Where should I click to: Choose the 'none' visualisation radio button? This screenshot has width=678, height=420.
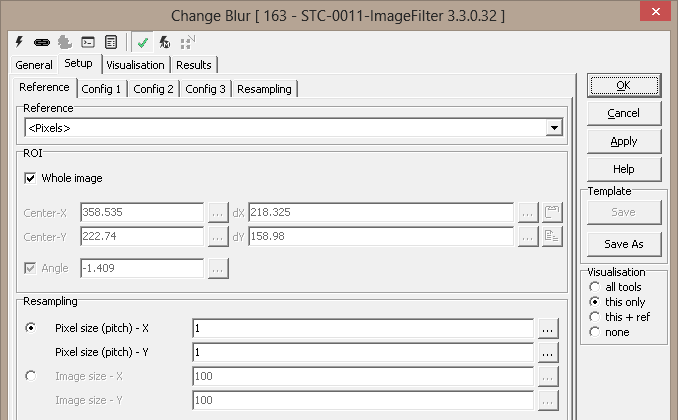[595, 332]
